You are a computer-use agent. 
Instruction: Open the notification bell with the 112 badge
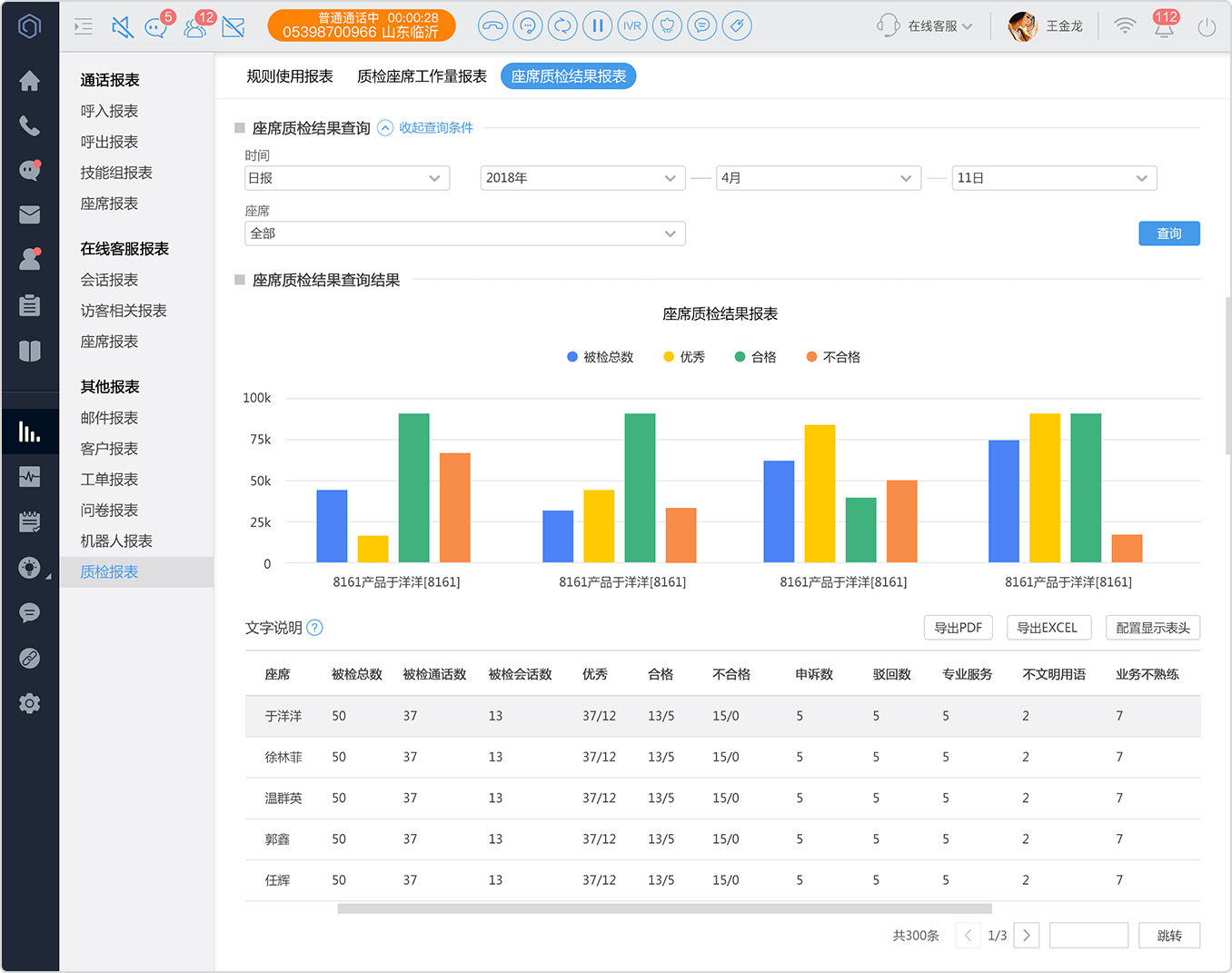click(x=1164, y=25)
